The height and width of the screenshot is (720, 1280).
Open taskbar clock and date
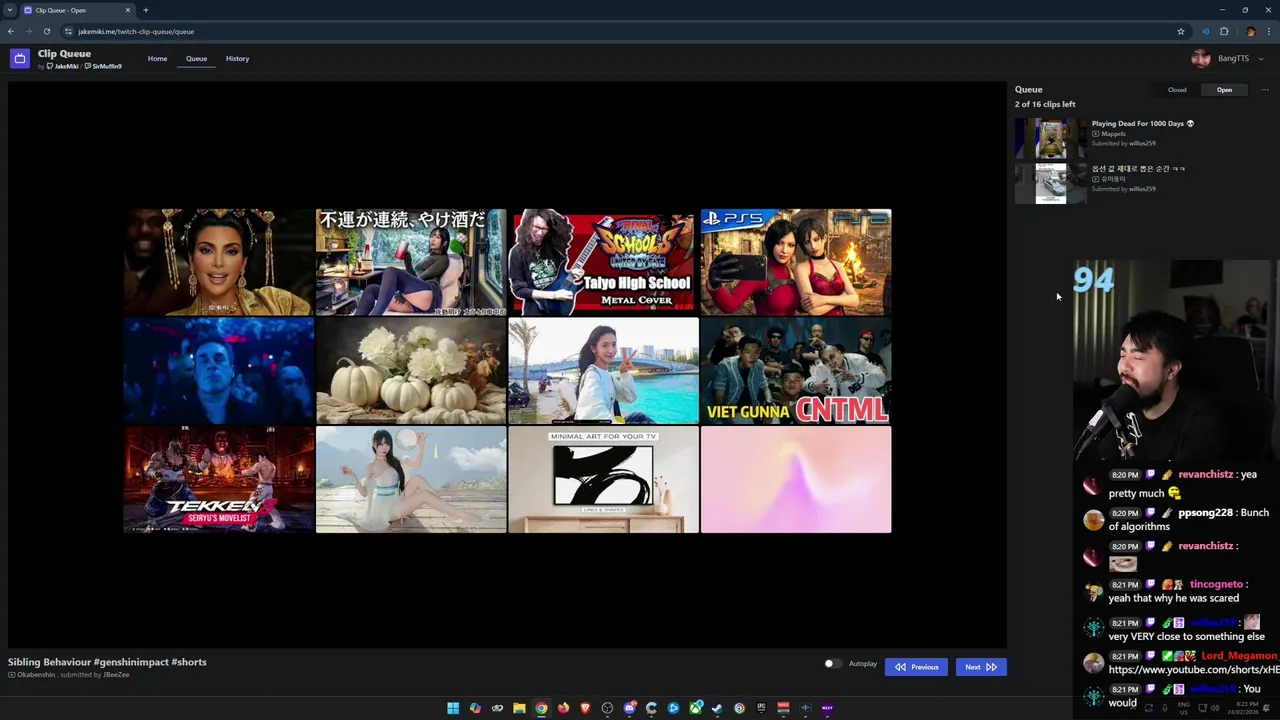point(1245,708)
